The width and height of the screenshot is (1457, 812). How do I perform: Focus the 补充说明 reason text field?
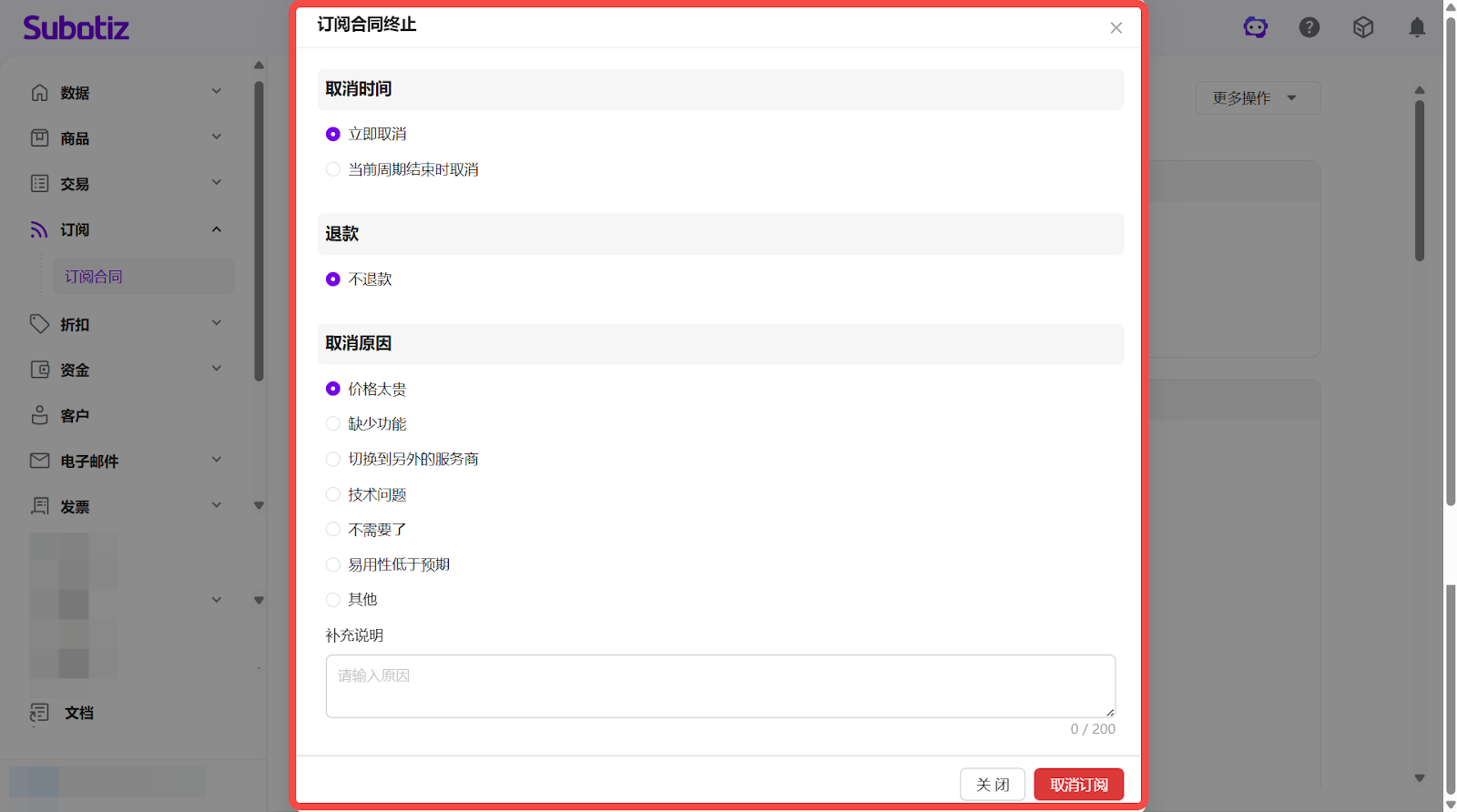tap(719, 686)
